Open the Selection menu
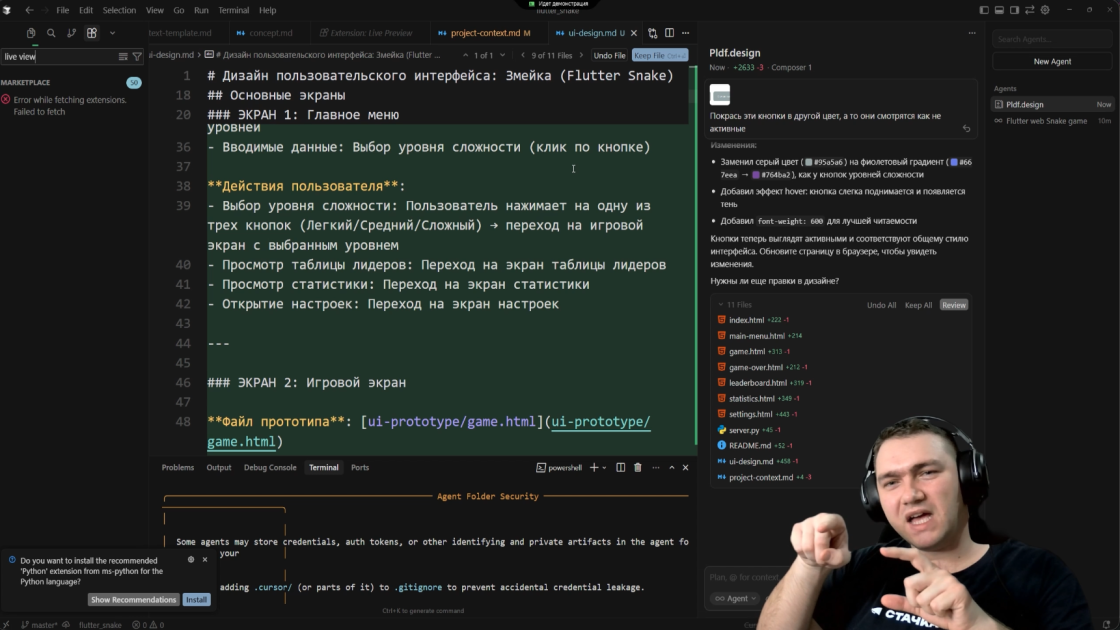The height and width of the screenshot is (630, 1120). [119, 10]
